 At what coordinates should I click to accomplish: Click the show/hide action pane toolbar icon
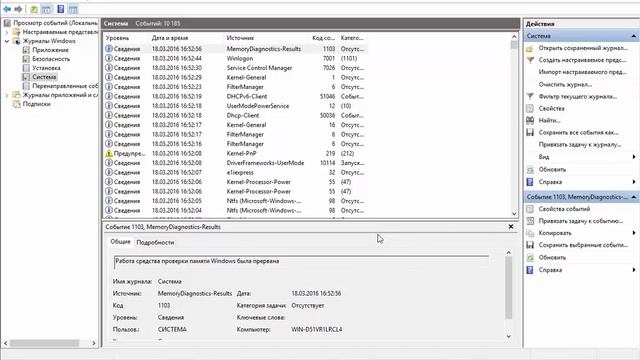[73, 9]
